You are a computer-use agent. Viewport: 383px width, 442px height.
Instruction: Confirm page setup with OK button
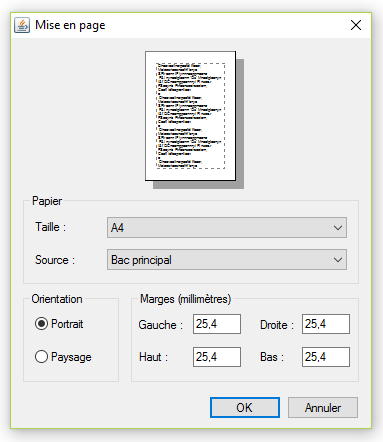click(245, 407)
